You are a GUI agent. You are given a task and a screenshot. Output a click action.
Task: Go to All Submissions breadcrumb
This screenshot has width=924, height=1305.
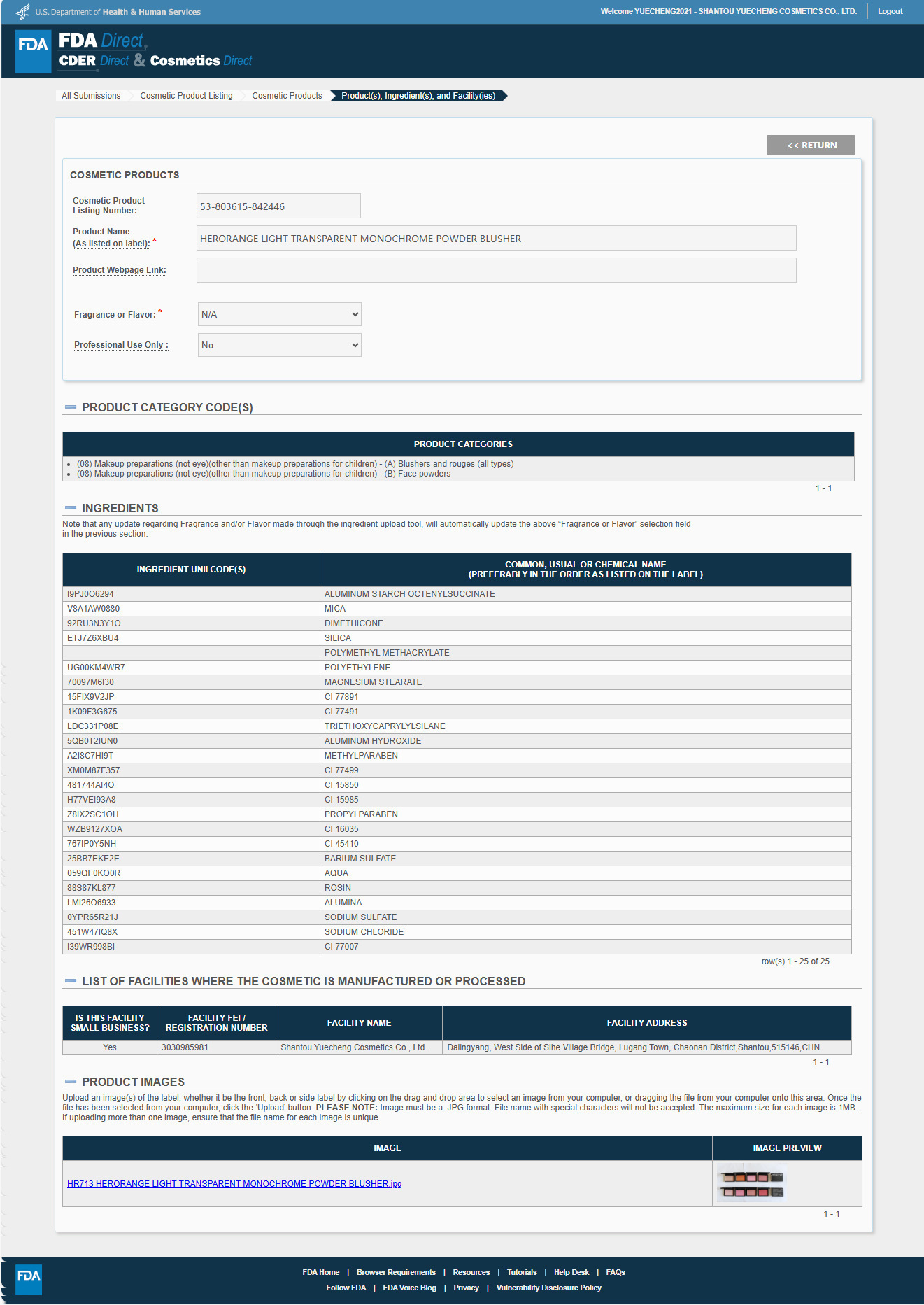click(x=91, y=96)
